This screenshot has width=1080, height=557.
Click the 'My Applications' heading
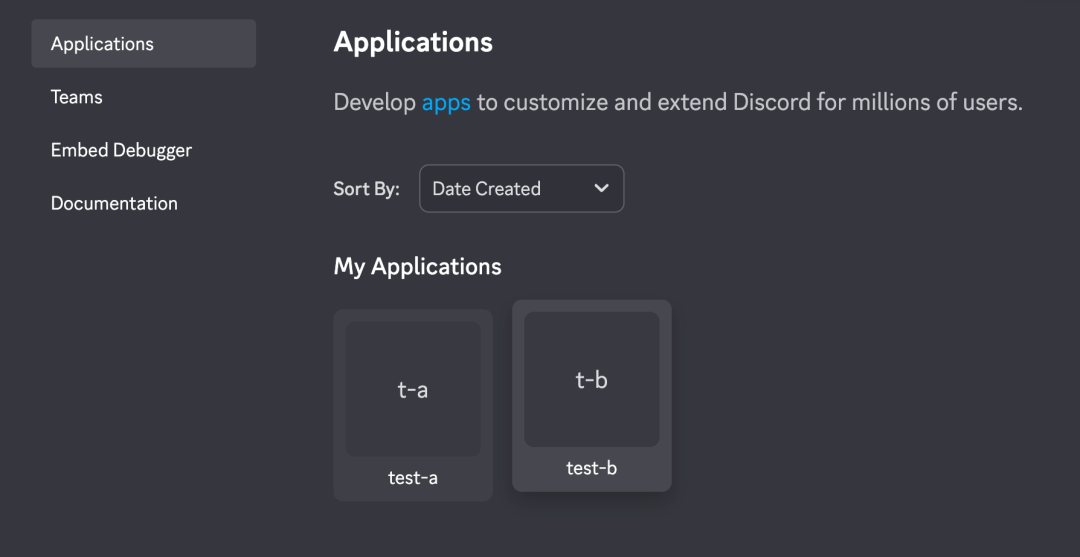[417, 266]
